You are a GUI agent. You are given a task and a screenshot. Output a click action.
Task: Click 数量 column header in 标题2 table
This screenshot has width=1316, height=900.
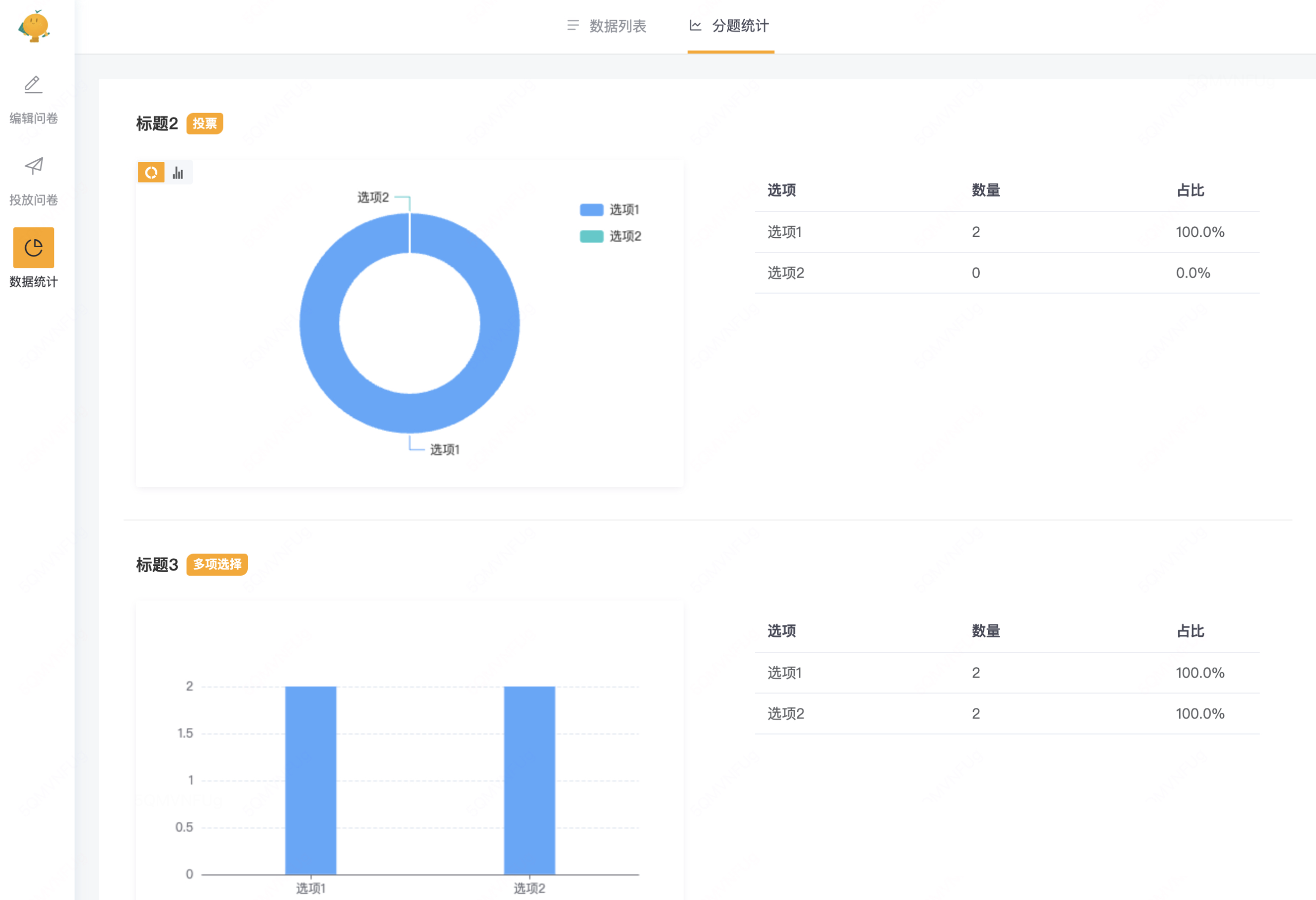(x=985, y=190)
